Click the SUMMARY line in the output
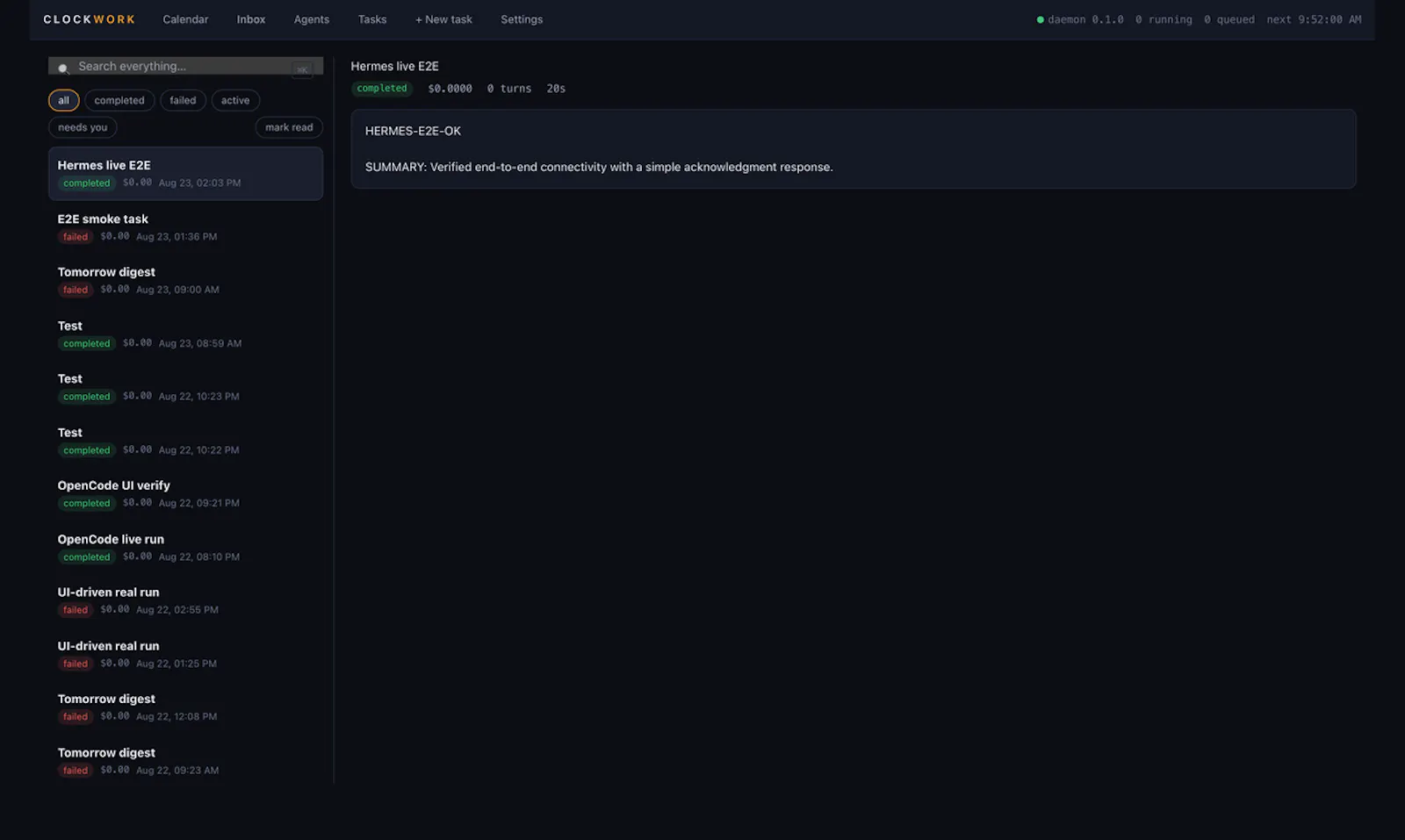 599,167
